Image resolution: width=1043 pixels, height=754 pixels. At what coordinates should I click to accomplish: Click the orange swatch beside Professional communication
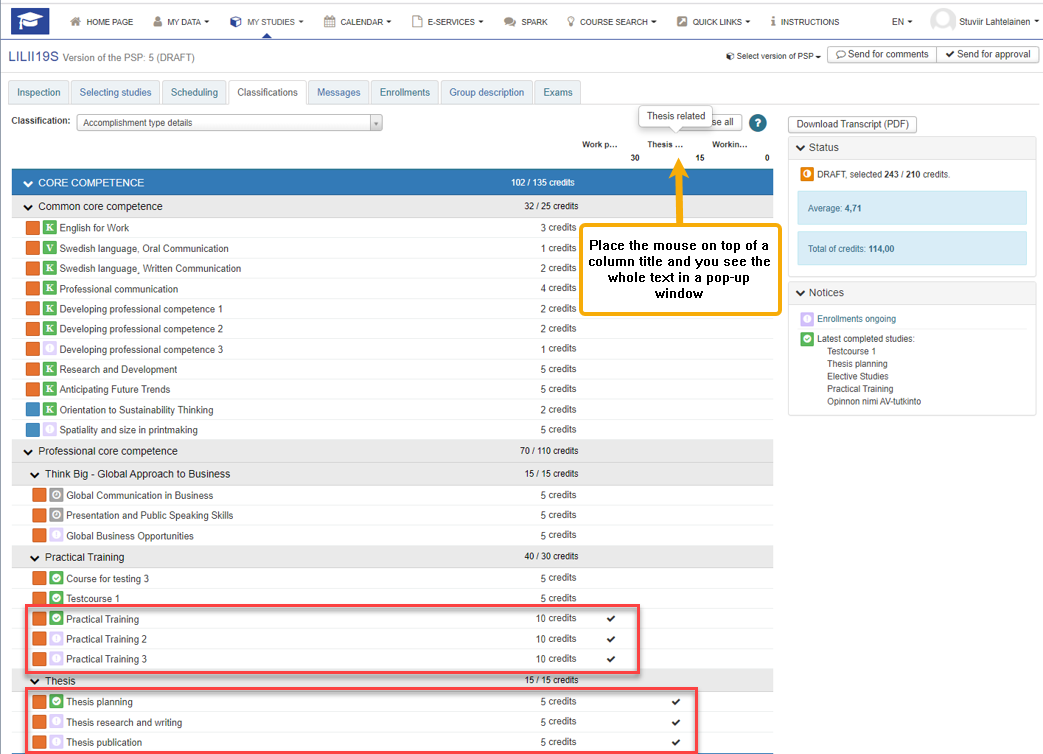33,289
